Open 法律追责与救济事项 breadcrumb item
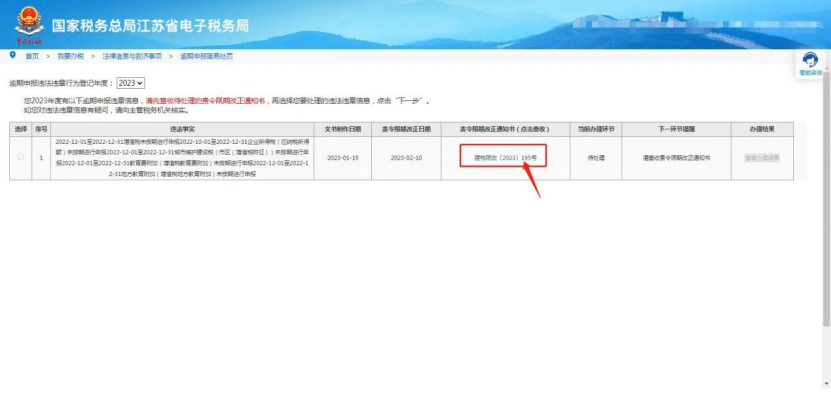This screenshot has height=394, width=831. coord(132,56)
